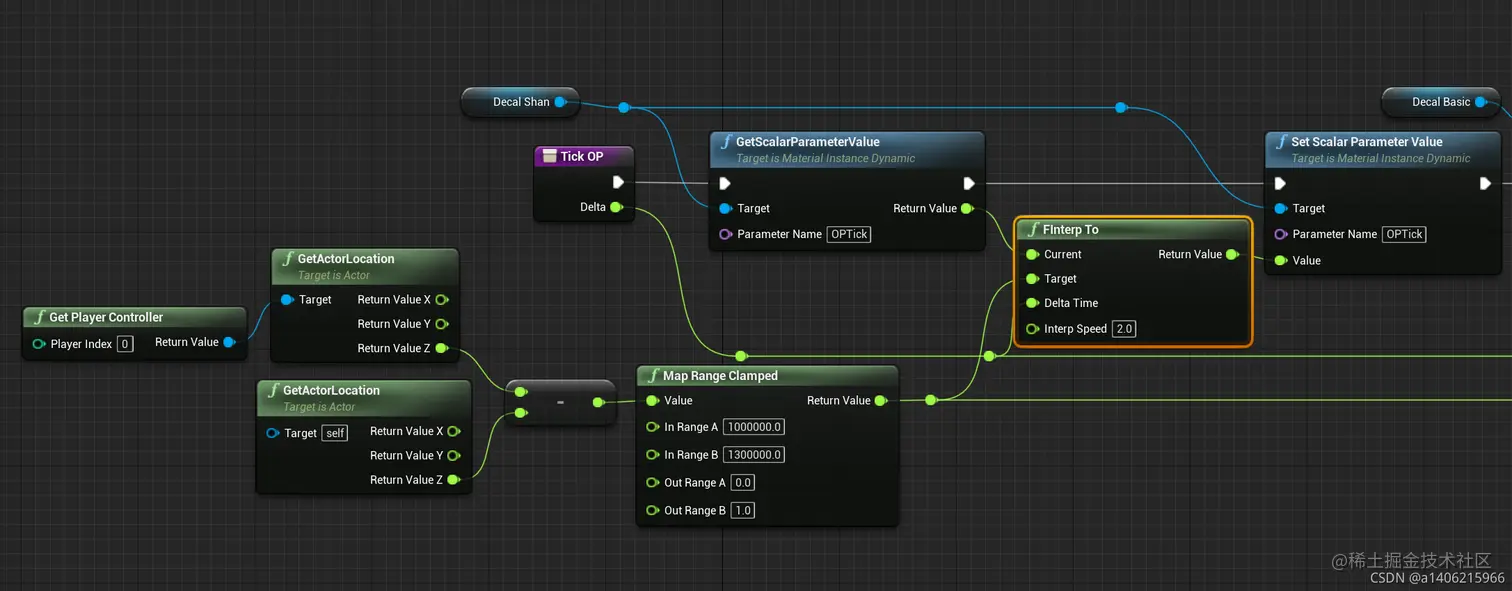The height and width of the screenshot is (591, 1512).
Task: Click the execution pin on Set Scalar Parameter Value
Action: pyautogui.click(x=1281, y=183)
